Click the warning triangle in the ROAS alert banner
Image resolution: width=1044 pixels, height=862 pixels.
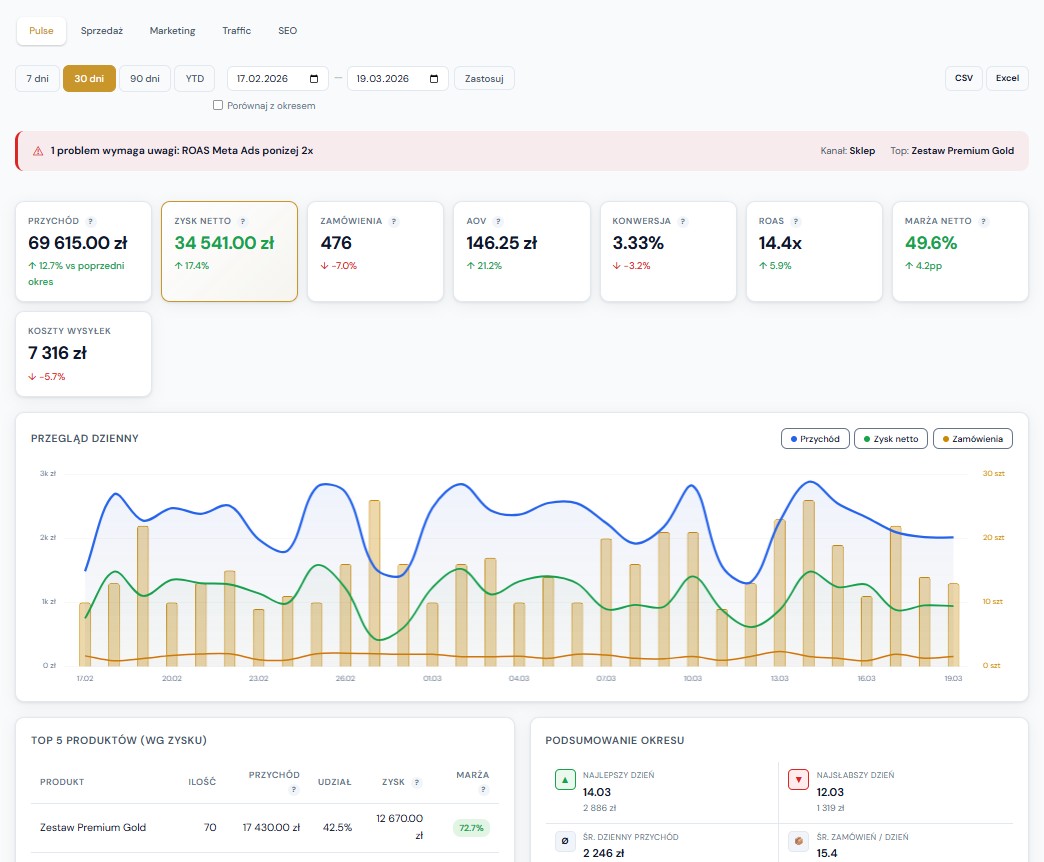click(35, 150)
